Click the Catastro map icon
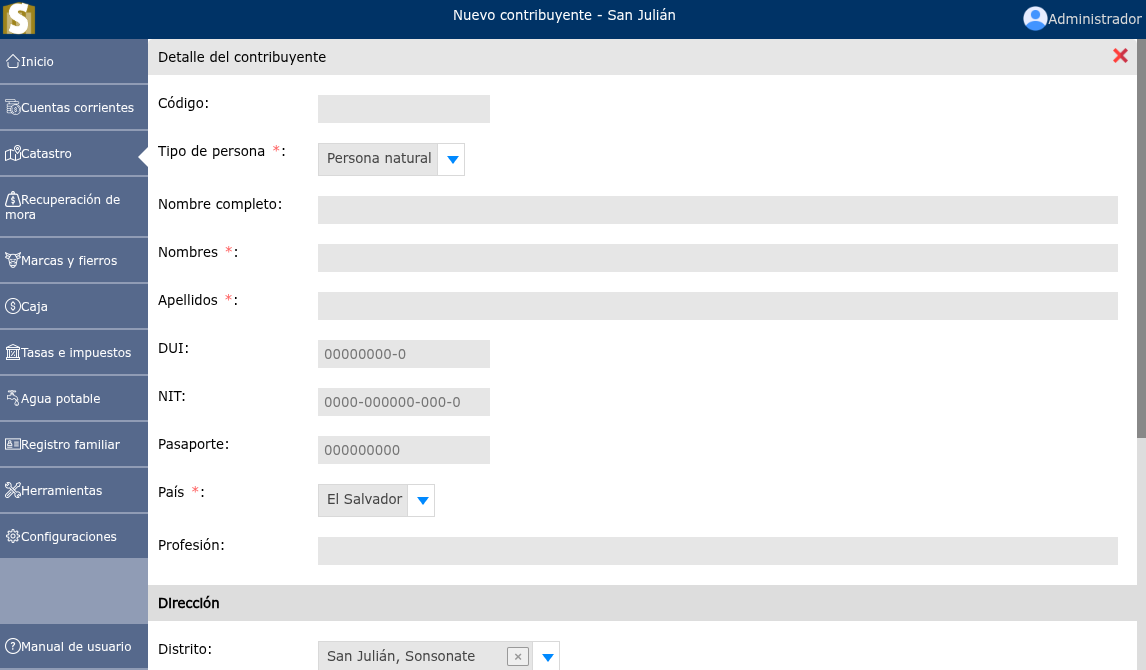 [13, 154]
